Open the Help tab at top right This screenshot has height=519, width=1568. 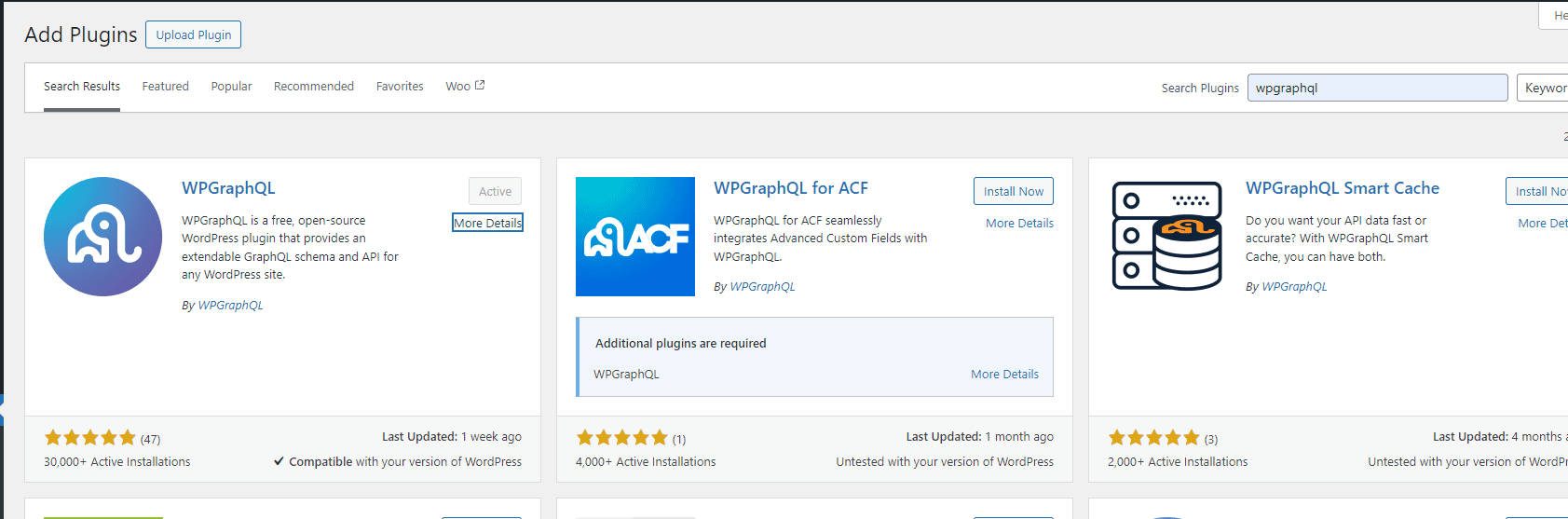[1553, 15]
